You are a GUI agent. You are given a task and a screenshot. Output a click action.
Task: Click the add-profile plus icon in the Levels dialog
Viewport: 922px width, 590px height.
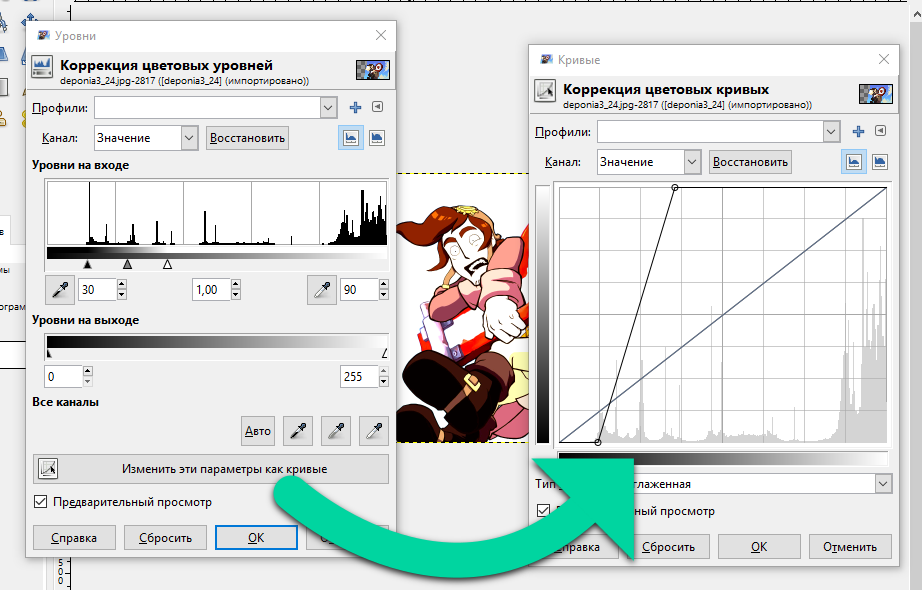click(x=355, y=108)
